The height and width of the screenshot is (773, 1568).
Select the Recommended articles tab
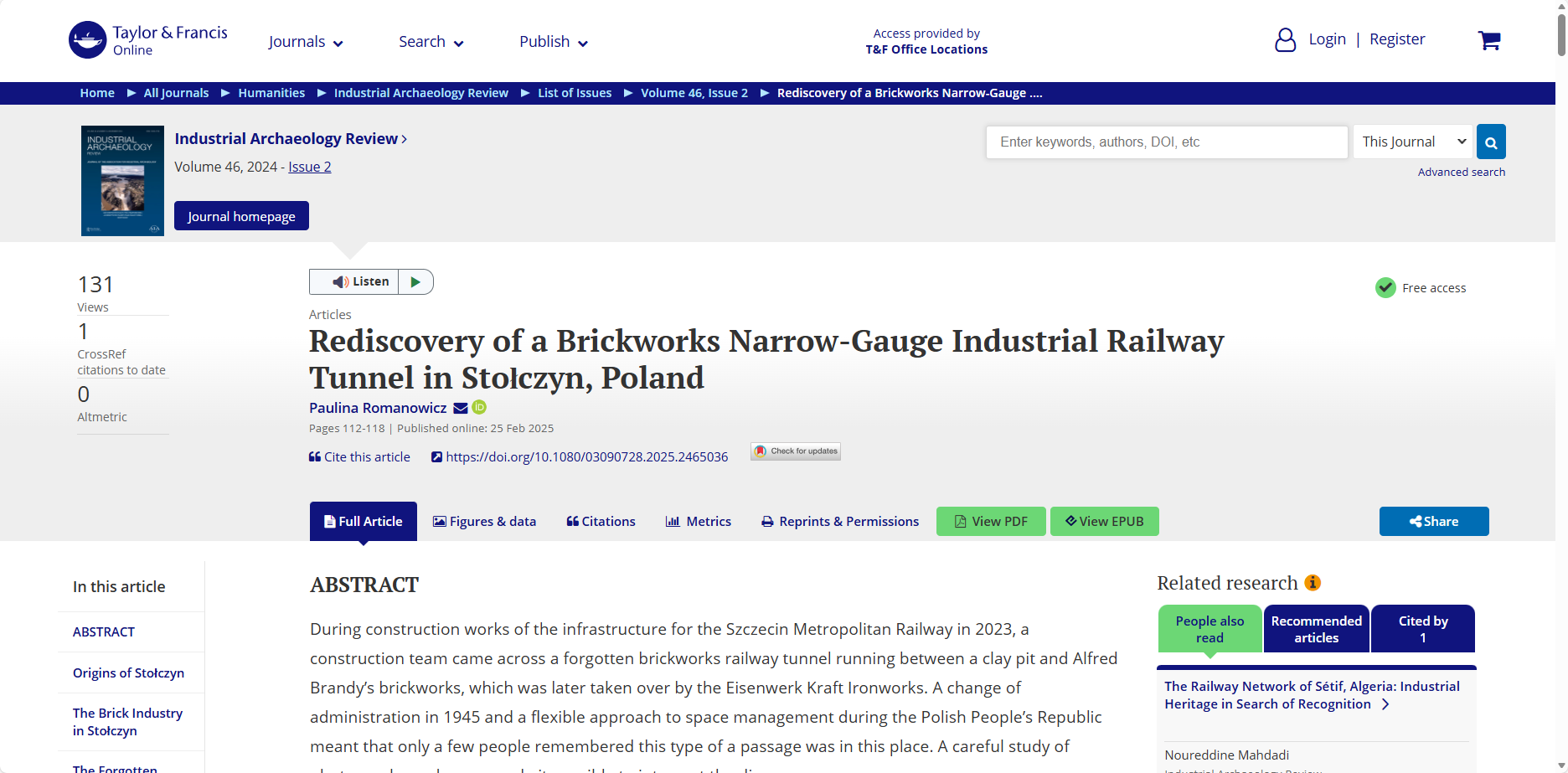(x=1316, y=629)
